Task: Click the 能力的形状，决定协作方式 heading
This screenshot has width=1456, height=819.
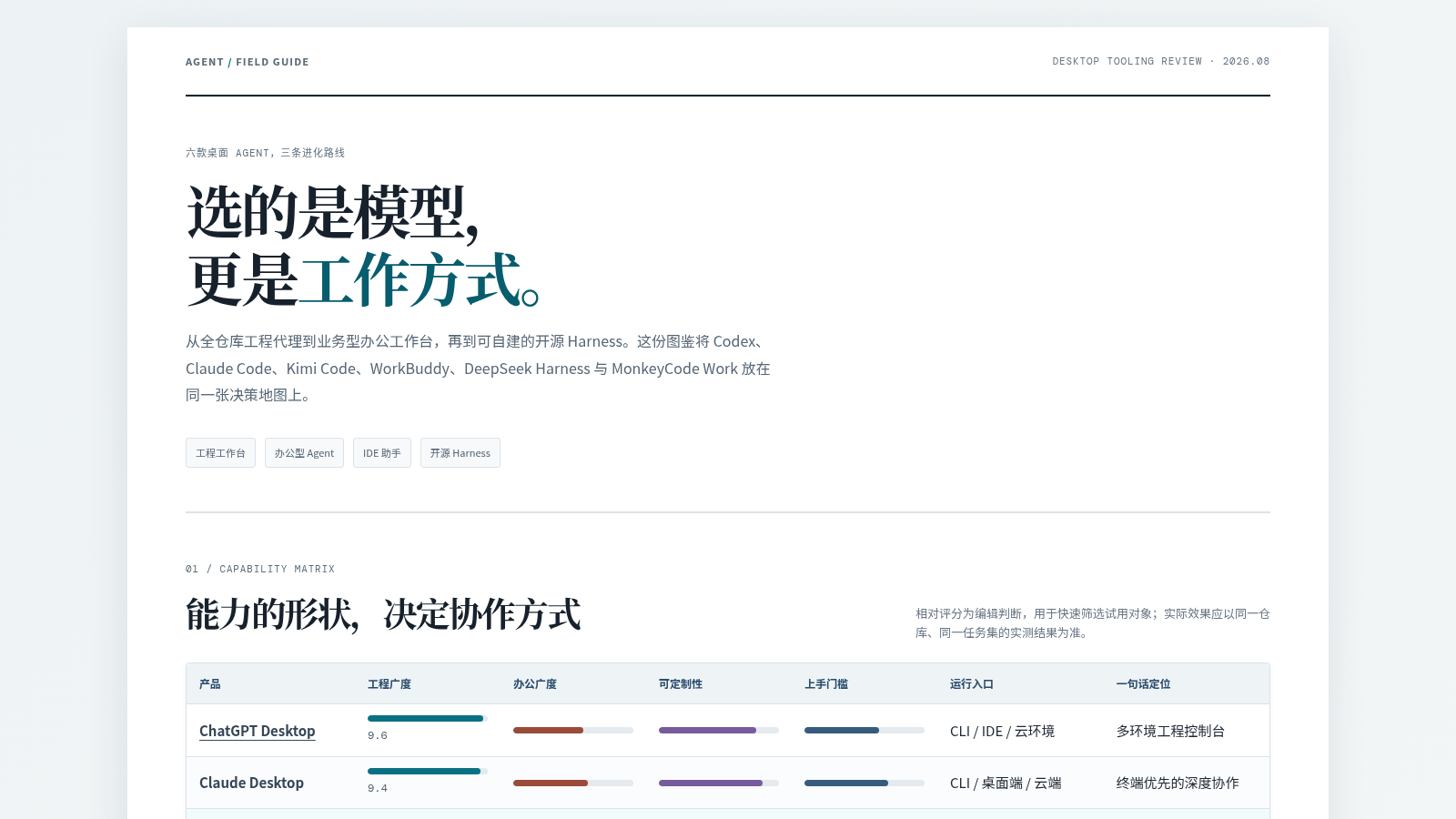Action: click(383, 614)
